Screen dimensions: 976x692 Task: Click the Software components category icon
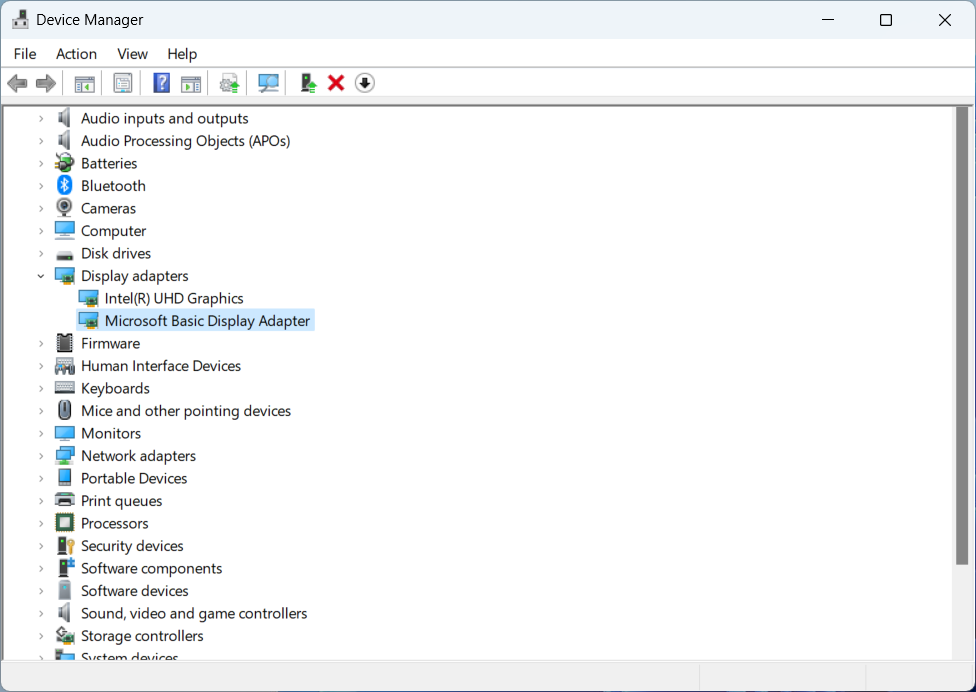pyautogui.click(x=65, y=568)
